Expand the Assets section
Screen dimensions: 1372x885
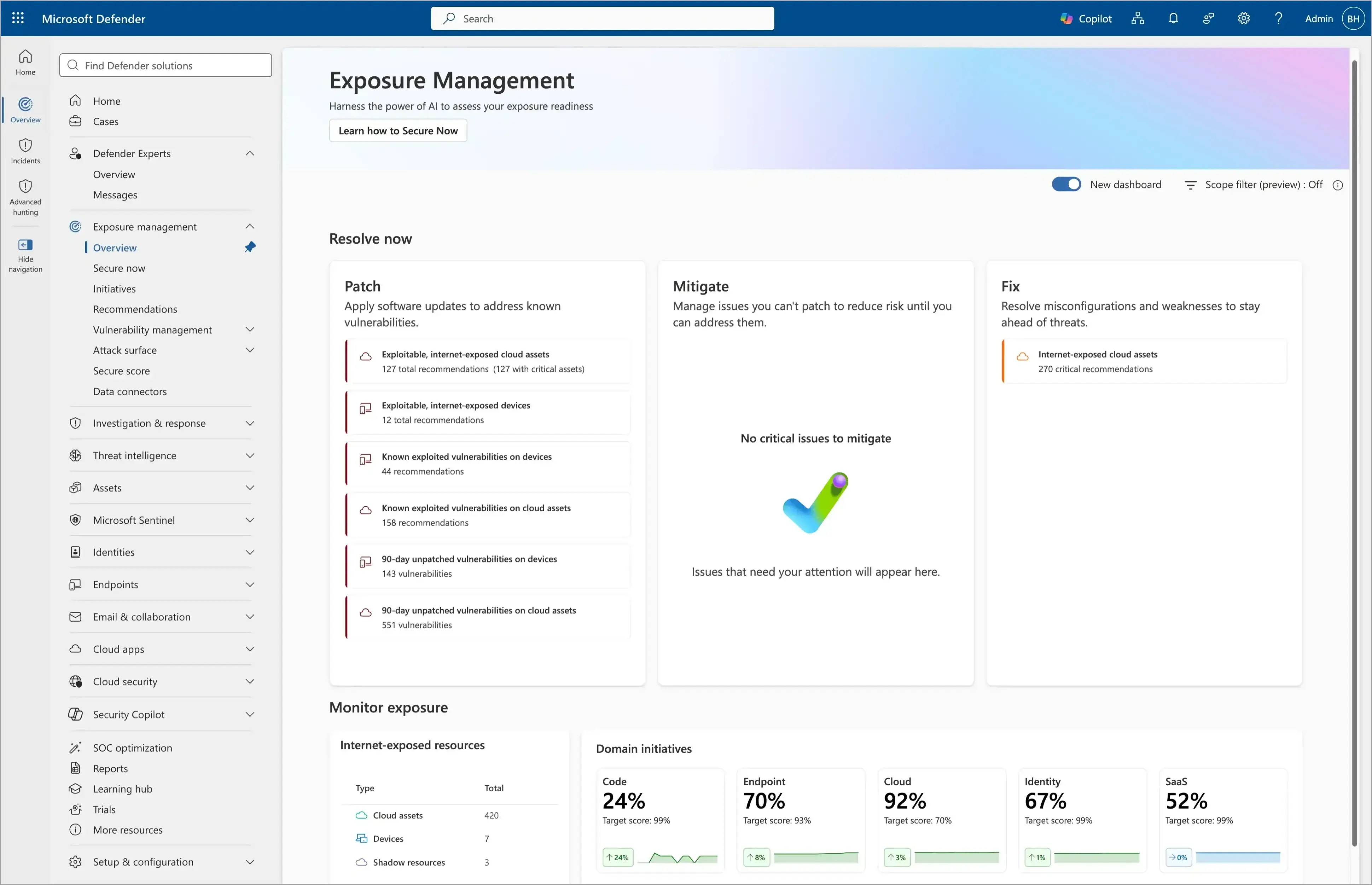point(250,488)
